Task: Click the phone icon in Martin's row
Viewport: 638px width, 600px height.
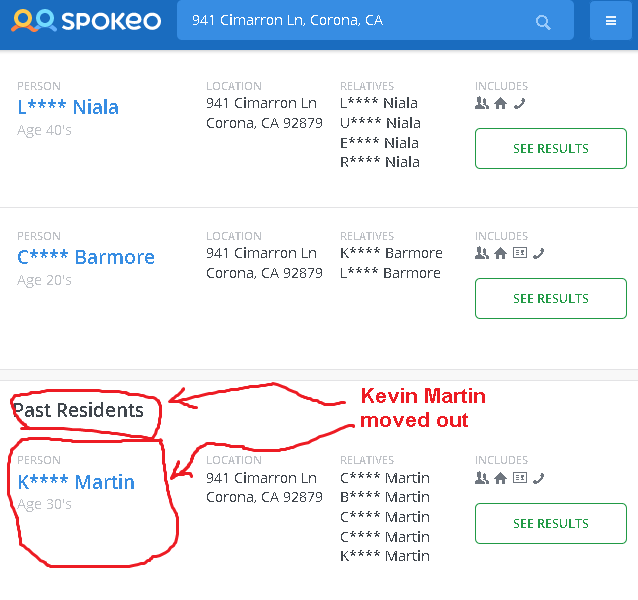Action: (538, 478)
